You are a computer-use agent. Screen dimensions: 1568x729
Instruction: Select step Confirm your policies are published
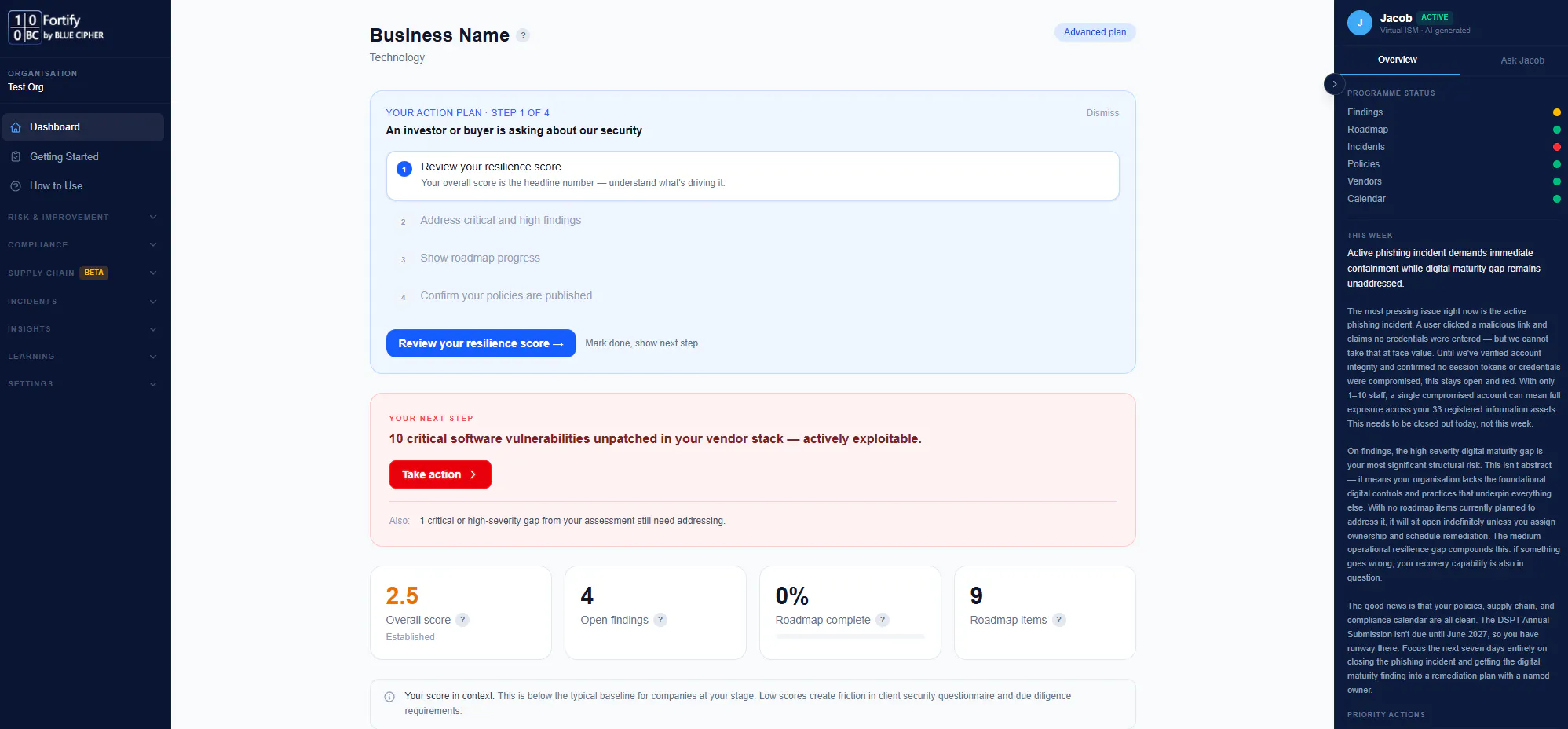click(506, 296)
